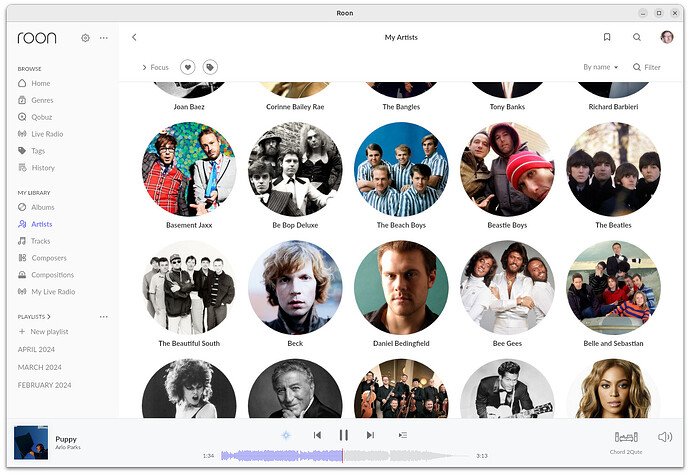Click Arlo Parks artist name in player

68,447
